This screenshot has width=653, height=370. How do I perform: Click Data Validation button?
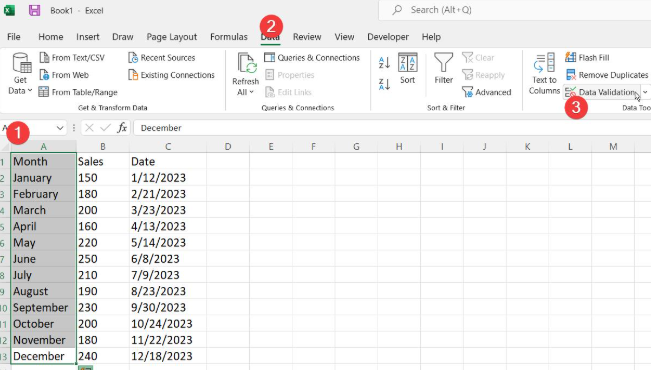coord(601,92)
